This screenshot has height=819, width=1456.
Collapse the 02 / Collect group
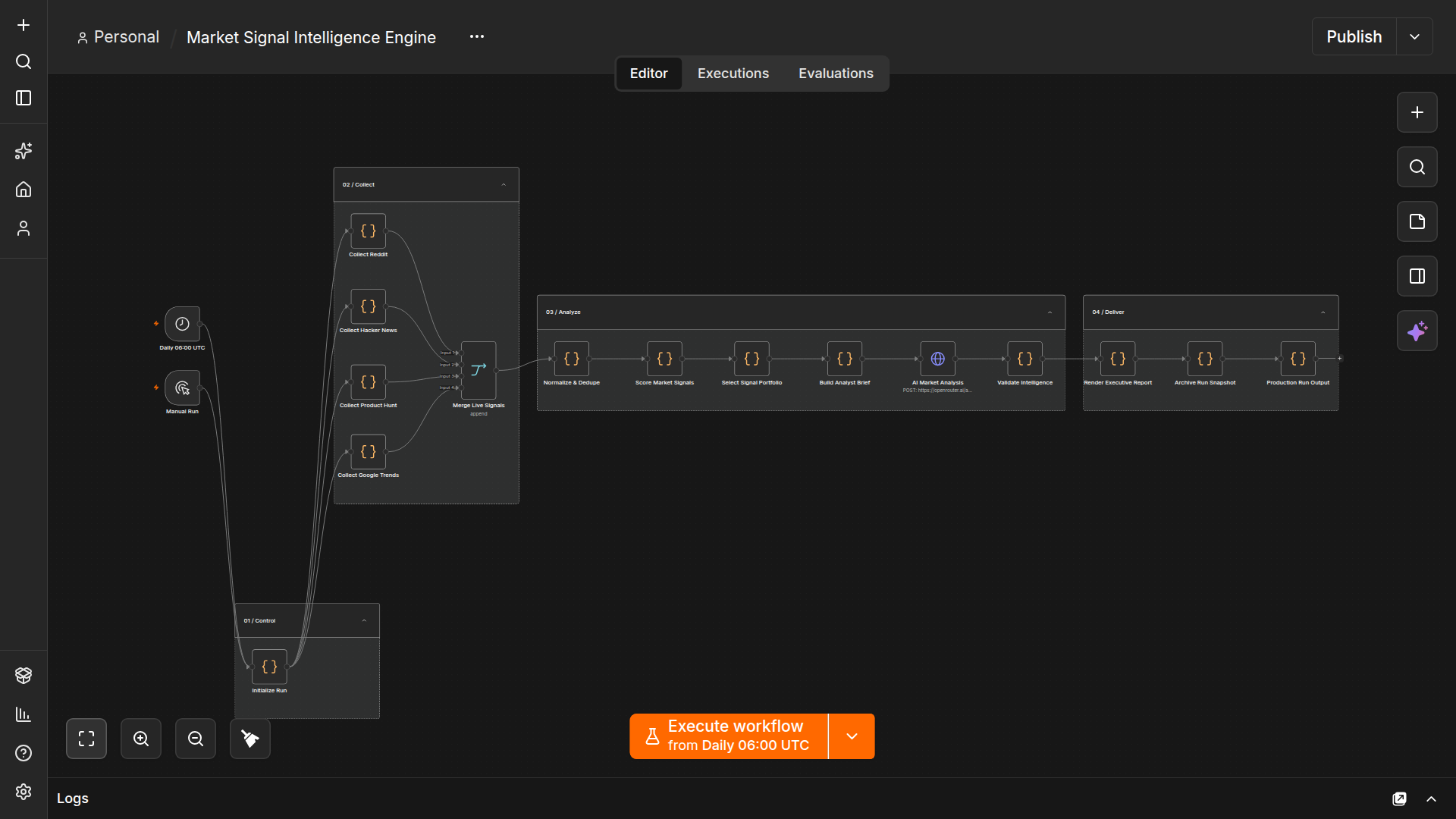[504, 185]
